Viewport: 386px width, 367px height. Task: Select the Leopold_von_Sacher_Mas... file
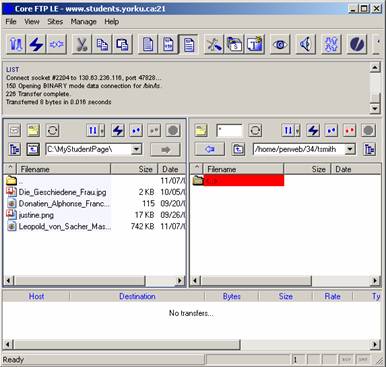[x=65, y=227]
